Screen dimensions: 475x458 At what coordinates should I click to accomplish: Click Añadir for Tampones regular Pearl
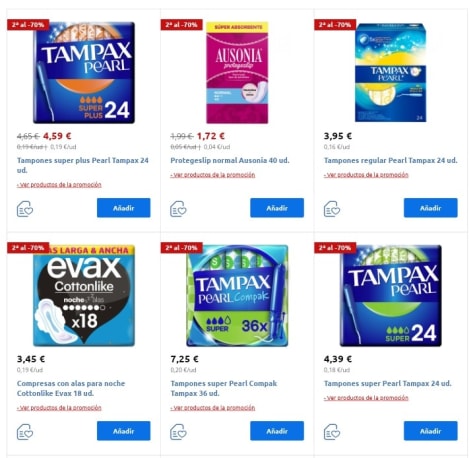click(431, 208)
